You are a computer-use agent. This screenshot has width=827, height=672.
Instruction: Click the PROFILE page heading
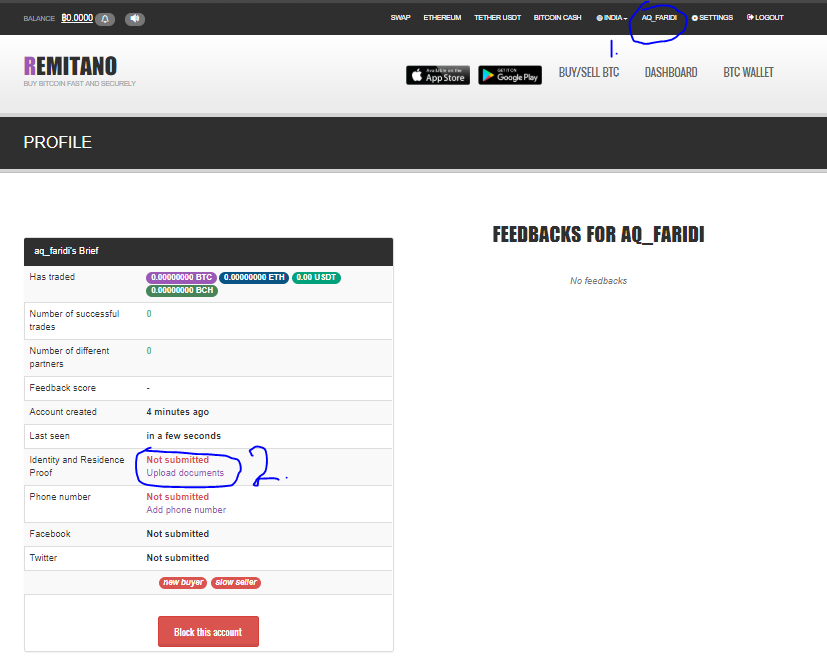click(x=57, y=142)
